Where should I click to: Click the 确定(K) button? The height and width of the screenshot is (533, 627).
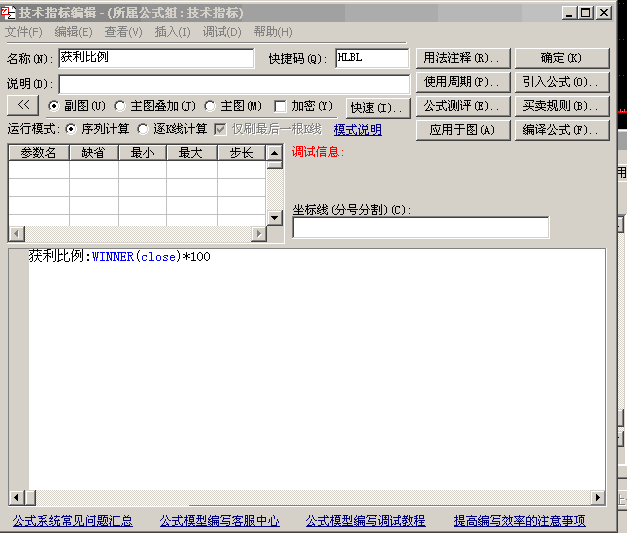click(x=562, y=58)
